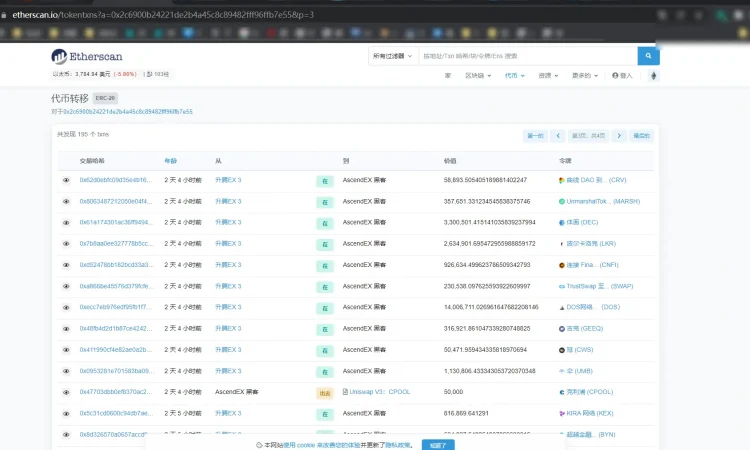Expand the Blockchain (区块链) nav dropdown
Image resolution: width=750 pixels, height=450 pixels.
click(478, 76)
